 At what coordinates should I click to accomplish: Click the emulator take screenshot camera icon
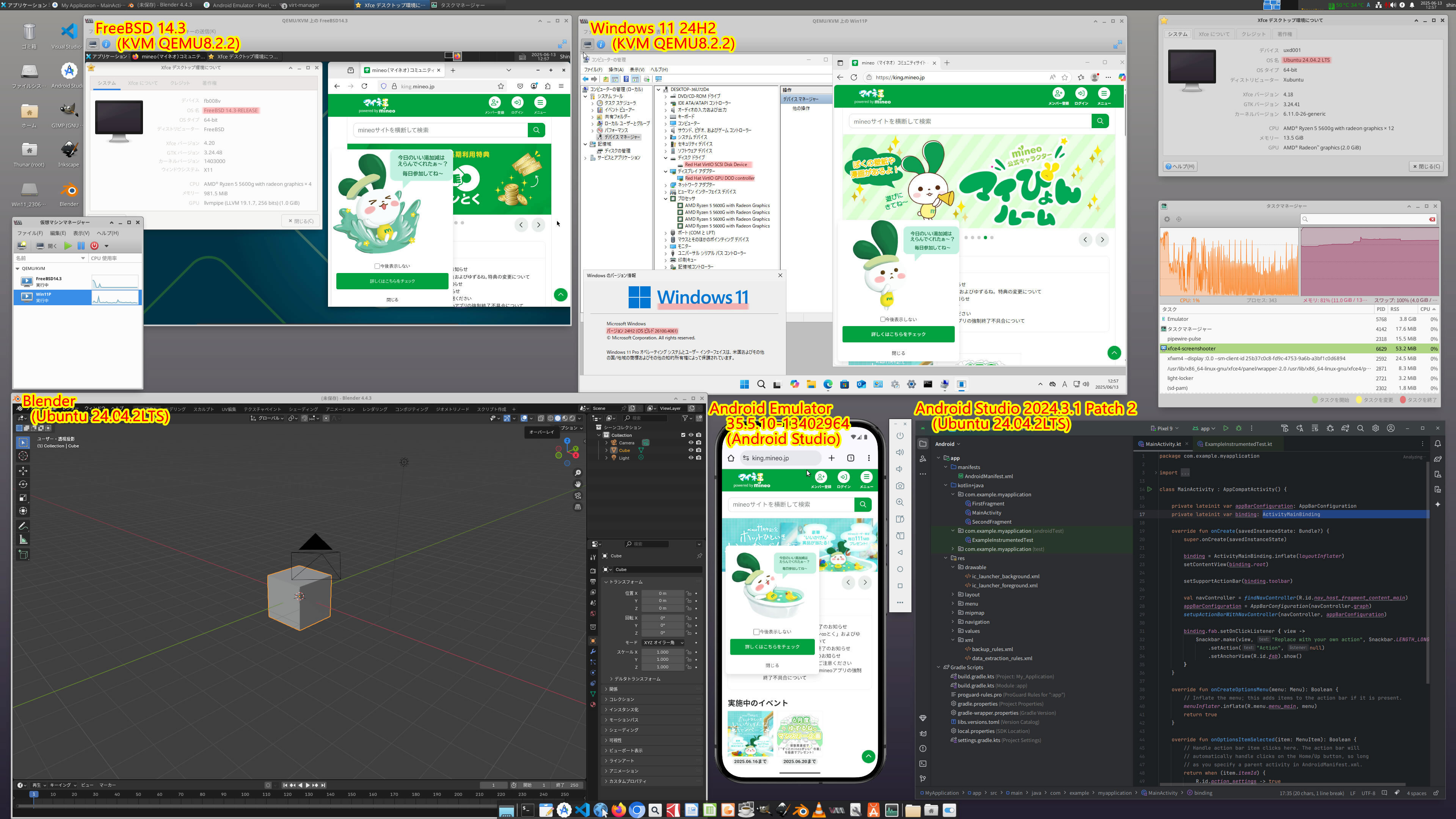(900, 485)
